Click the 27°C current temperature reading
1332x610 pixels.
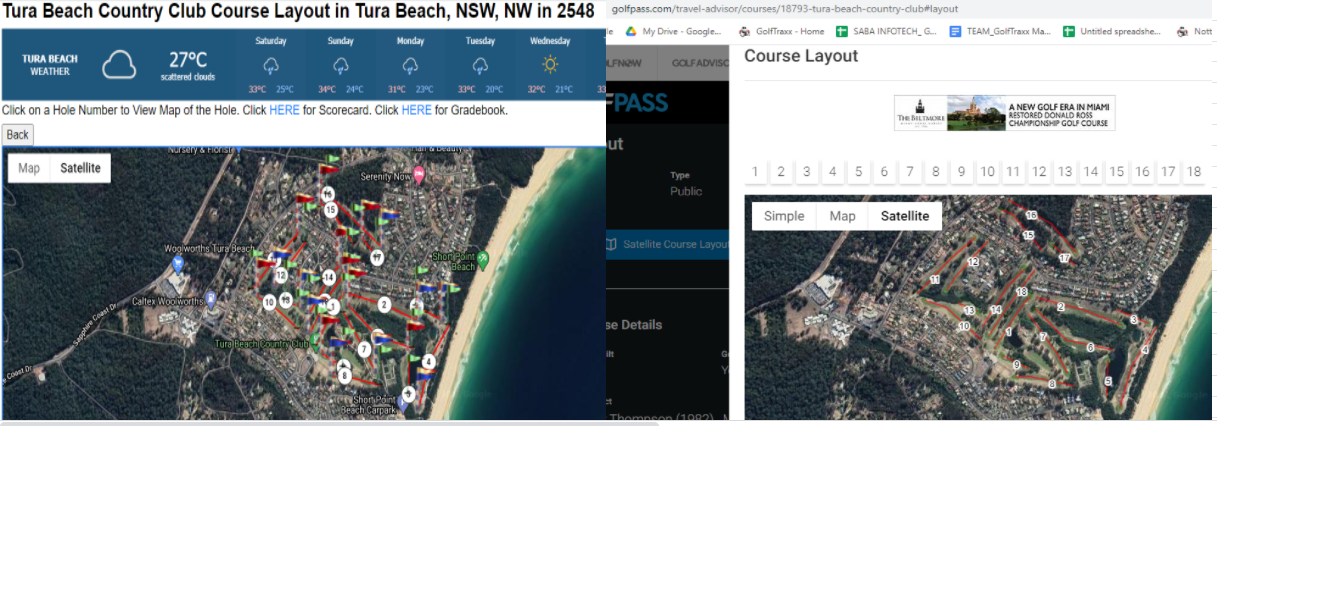click(188, 60)
